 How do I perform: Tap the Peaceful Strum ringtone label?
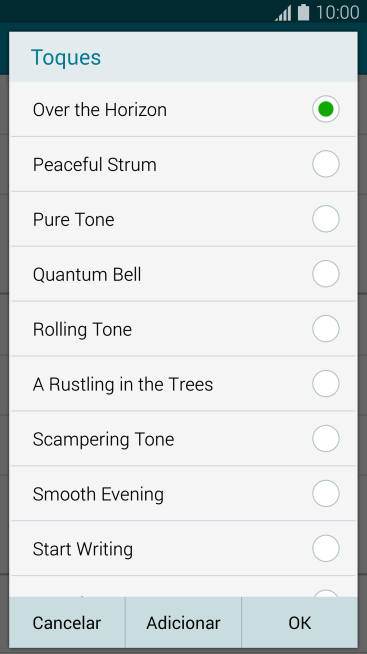[x=95, y=164]
